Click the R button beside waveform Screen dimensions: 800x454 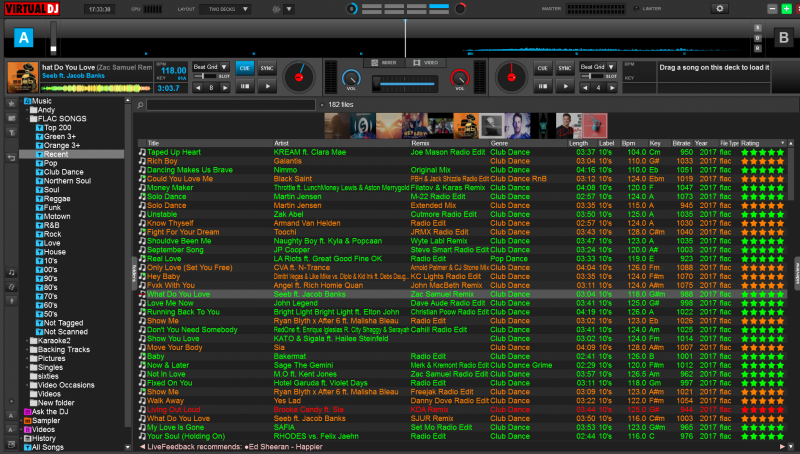point(758,48)
